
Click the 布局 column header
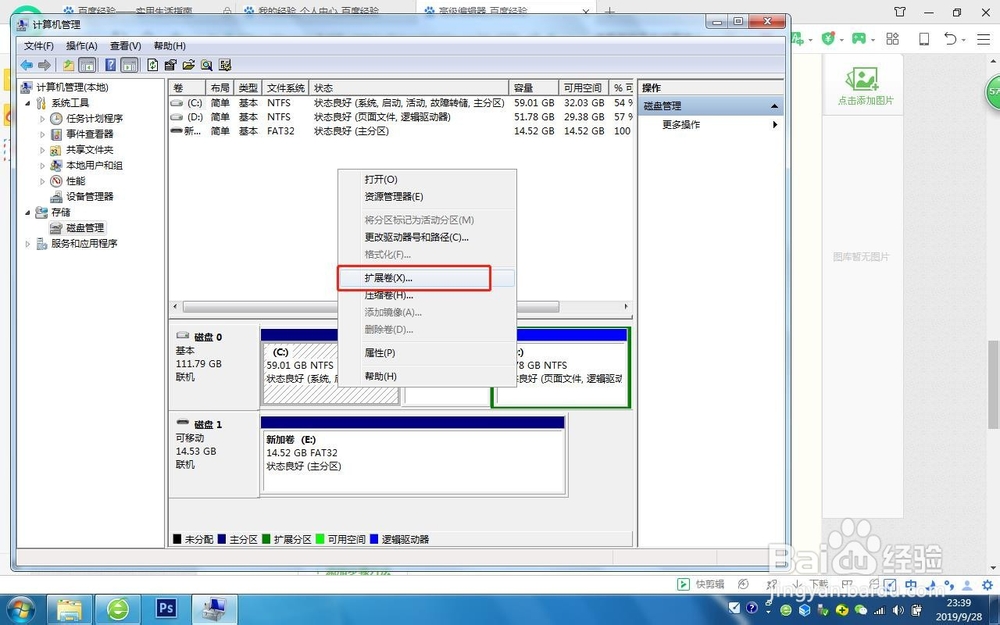pyautogui.click(x=219, y=88)
